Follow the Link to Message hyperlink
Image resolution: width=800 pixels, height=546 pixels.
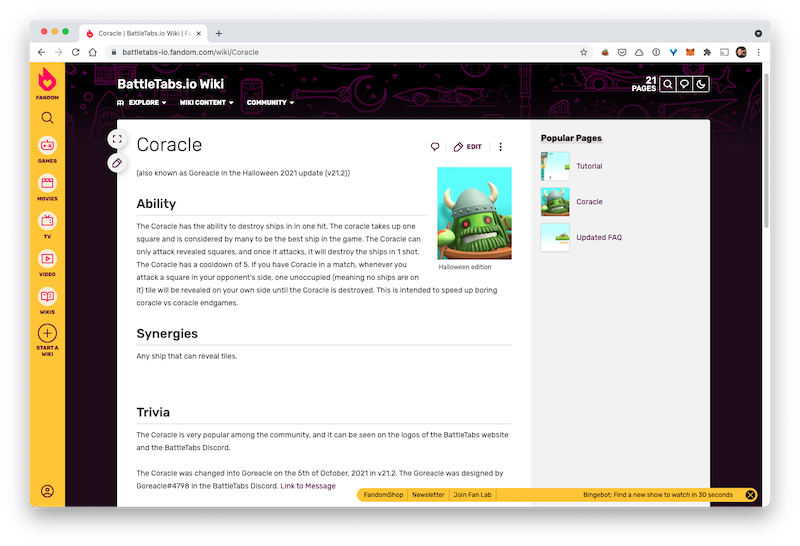308,486
